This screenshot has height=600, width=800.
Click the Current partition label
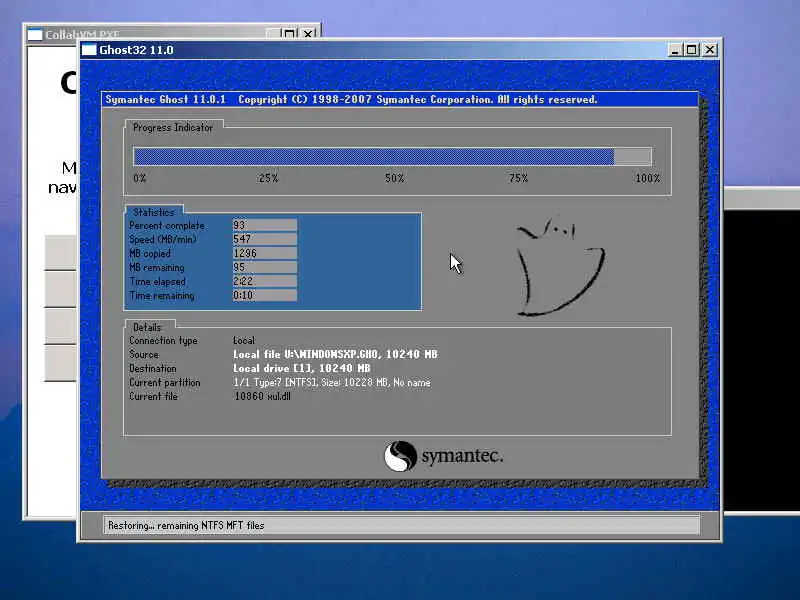[x=165, y=382]
